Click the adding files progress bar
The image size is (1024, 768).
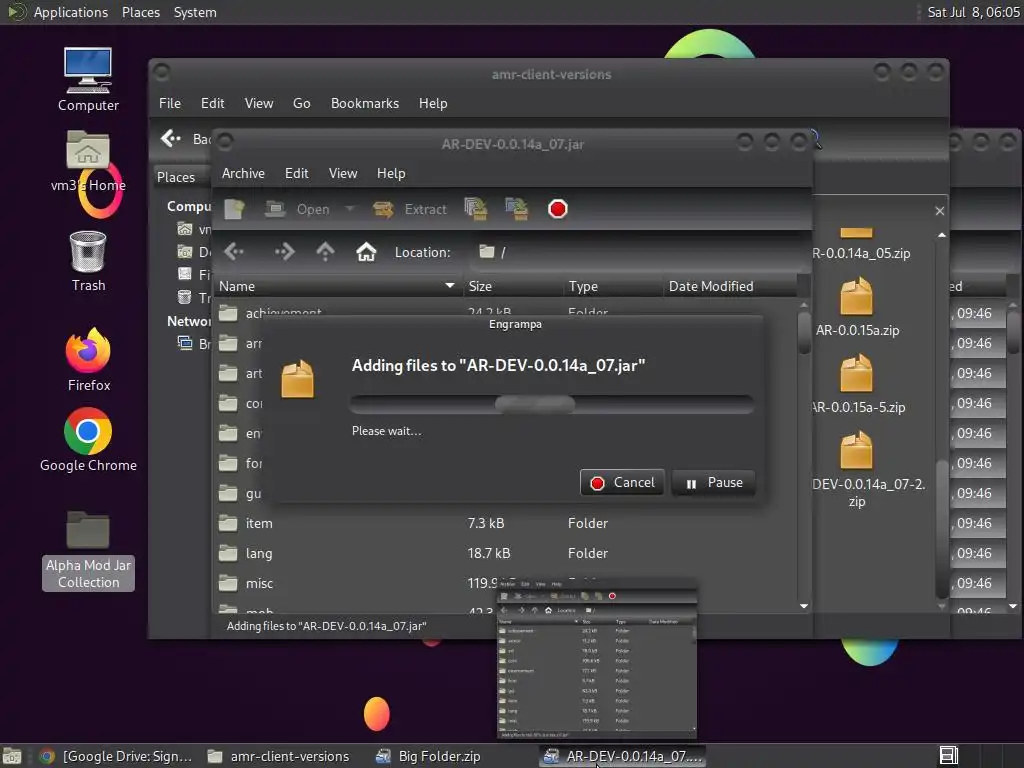(x=552, y=404)
